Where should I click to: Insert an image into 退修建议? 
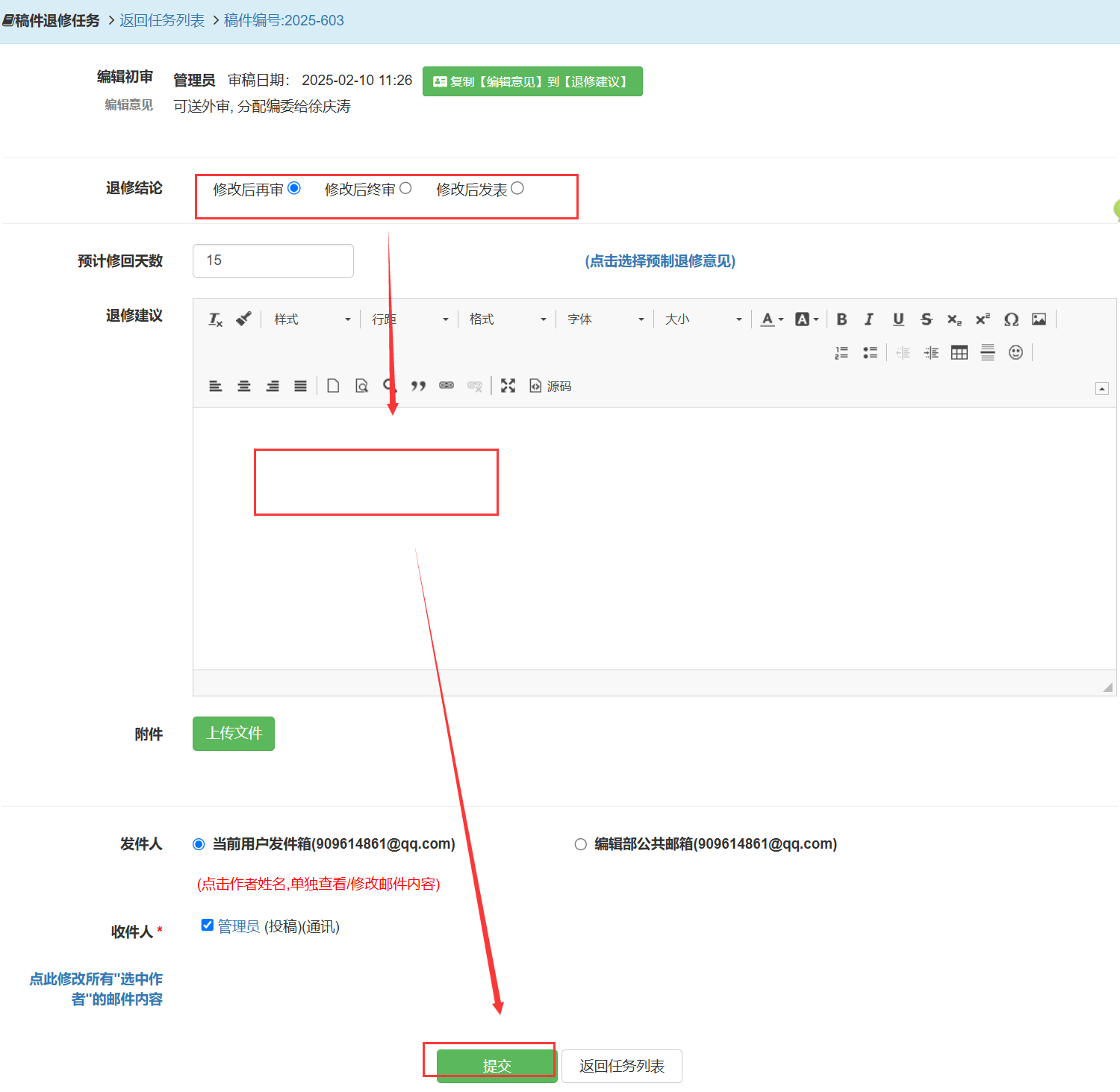click(1039, 319)
